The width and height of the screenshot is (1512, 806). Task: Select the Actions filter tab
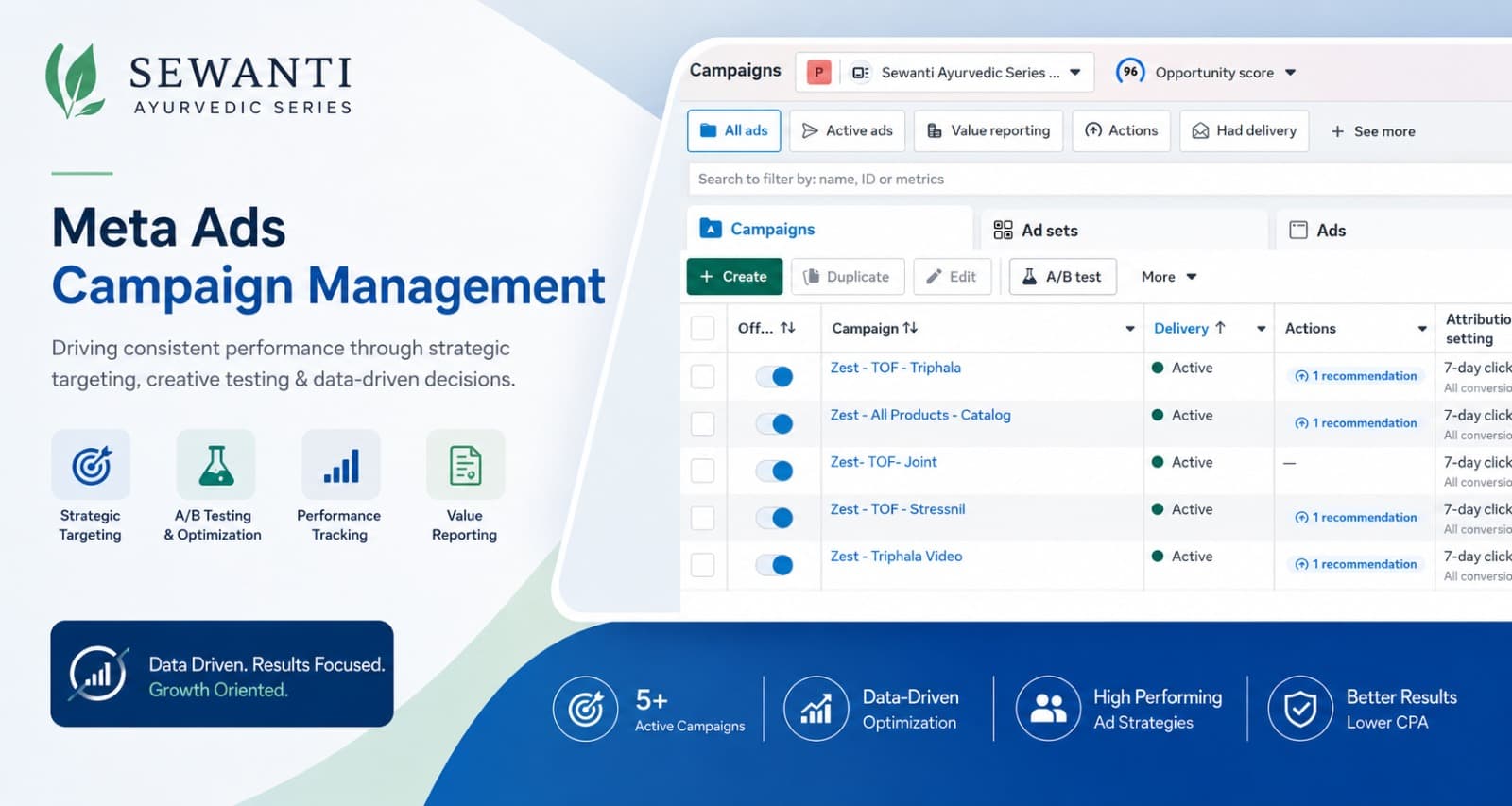(1122, 130)
